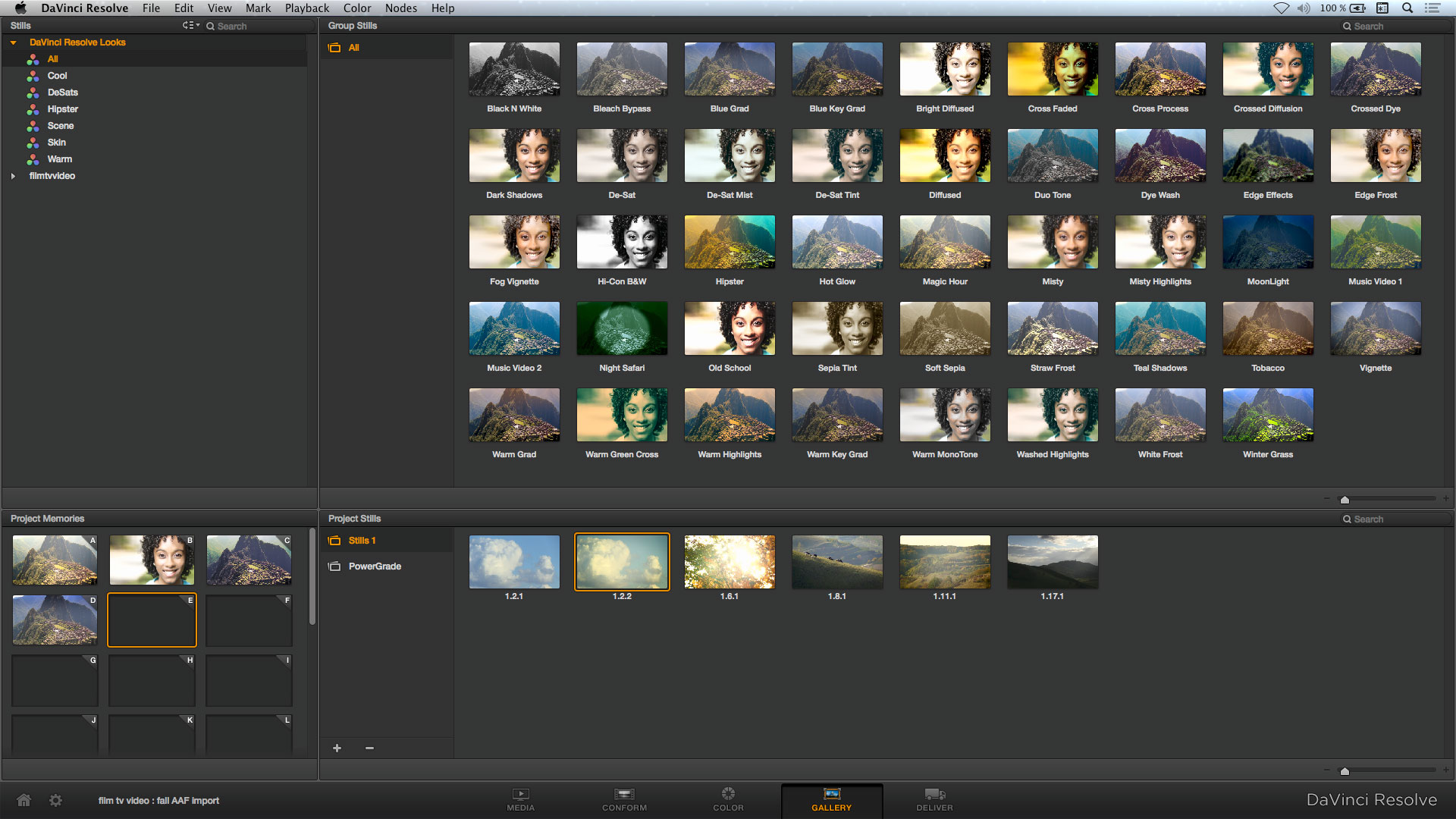Select the Stills 1 album
Screen dimensions: 1456x819
point(362,541)
